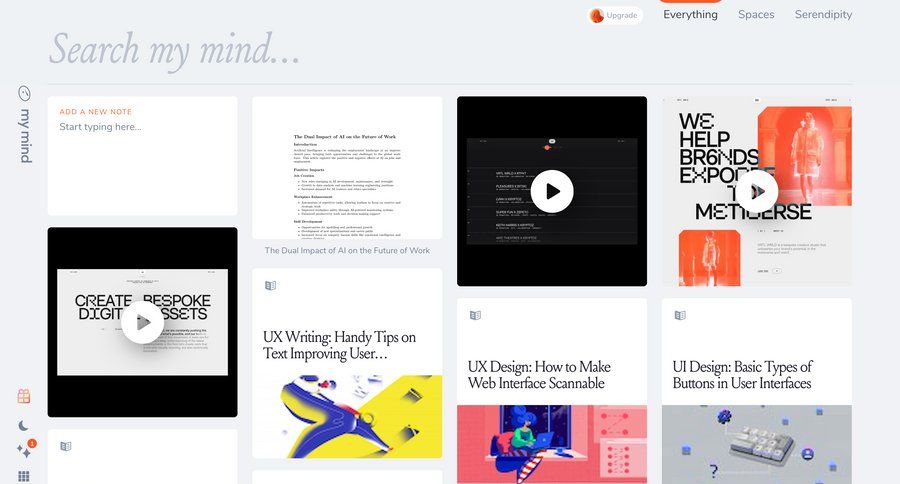Click the ADD A NEW NOTE label
Screen dimensions: 900x484
(95, 111)
